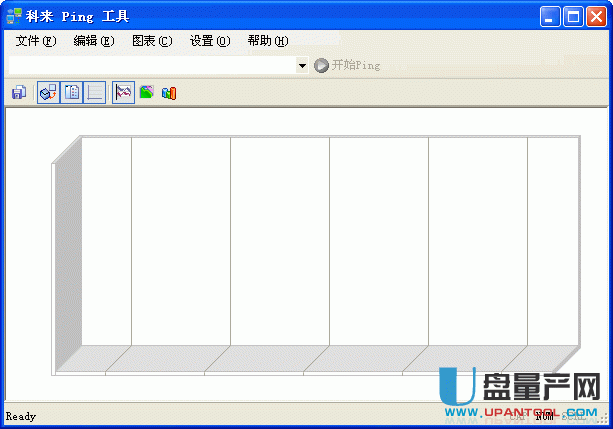
Task: Click the save chart icon in toolbar
Action: (x=18, y=93)
